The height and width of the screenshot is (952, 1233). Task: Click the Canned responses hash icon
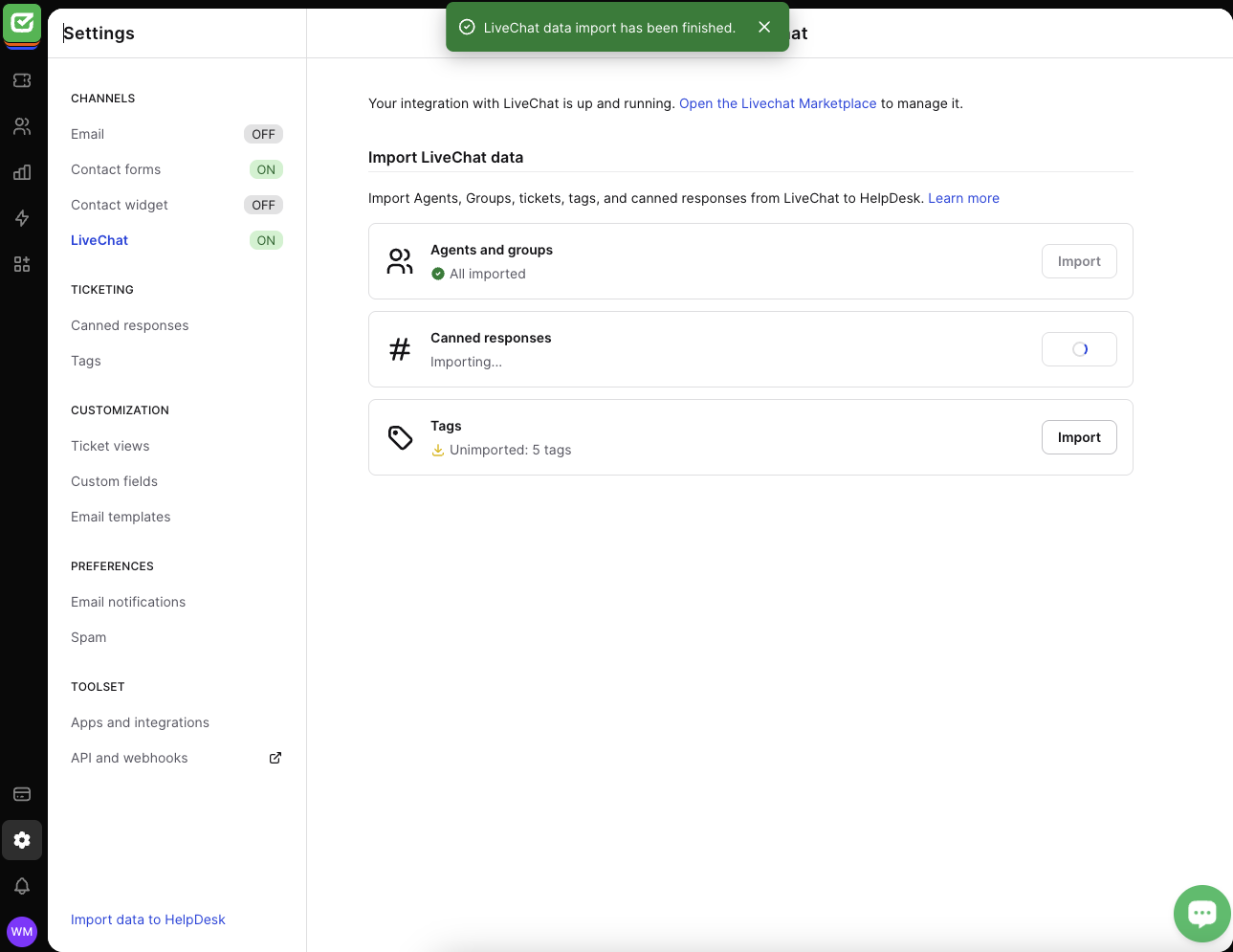(x=400, y=349)
